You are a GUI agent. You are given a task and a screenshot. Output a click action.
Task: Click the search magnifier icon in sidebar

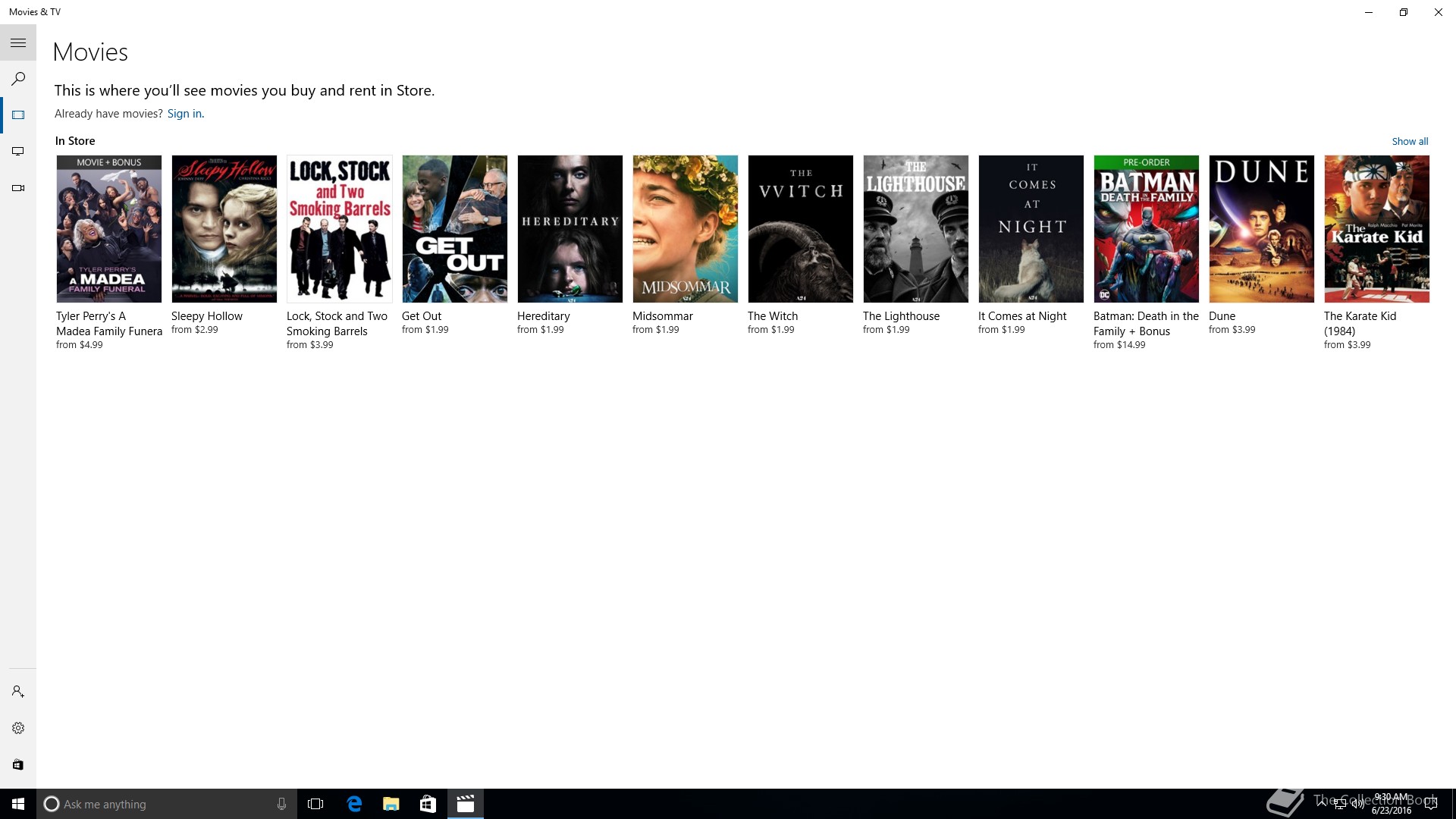click(x=18, y=79)
